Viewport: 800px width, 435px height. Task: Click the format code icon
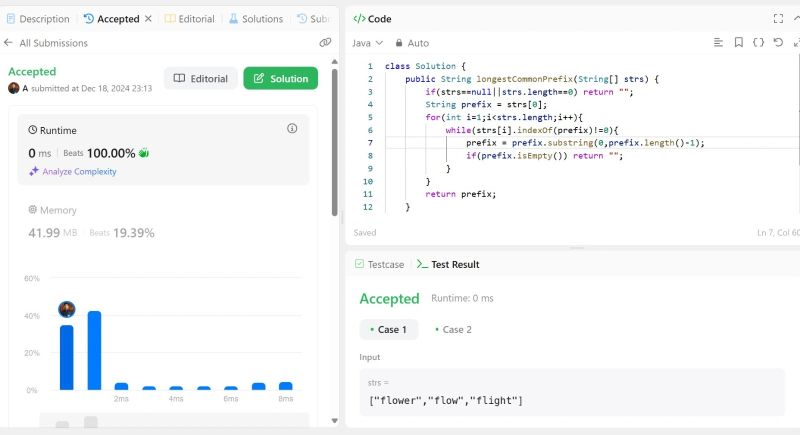(x=718, y=42)
